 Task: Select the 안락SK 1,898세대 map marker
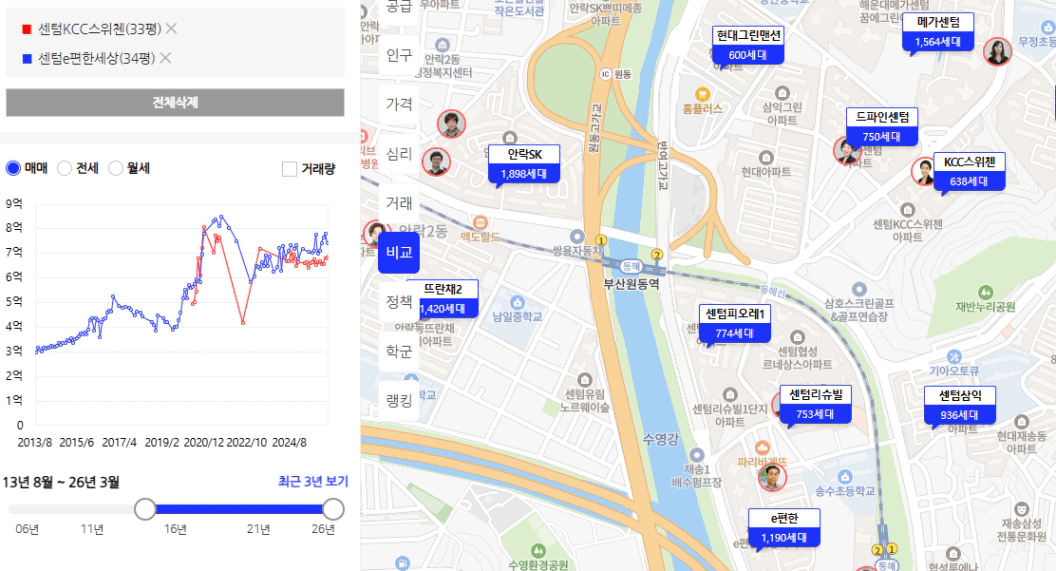pos(524,164)
